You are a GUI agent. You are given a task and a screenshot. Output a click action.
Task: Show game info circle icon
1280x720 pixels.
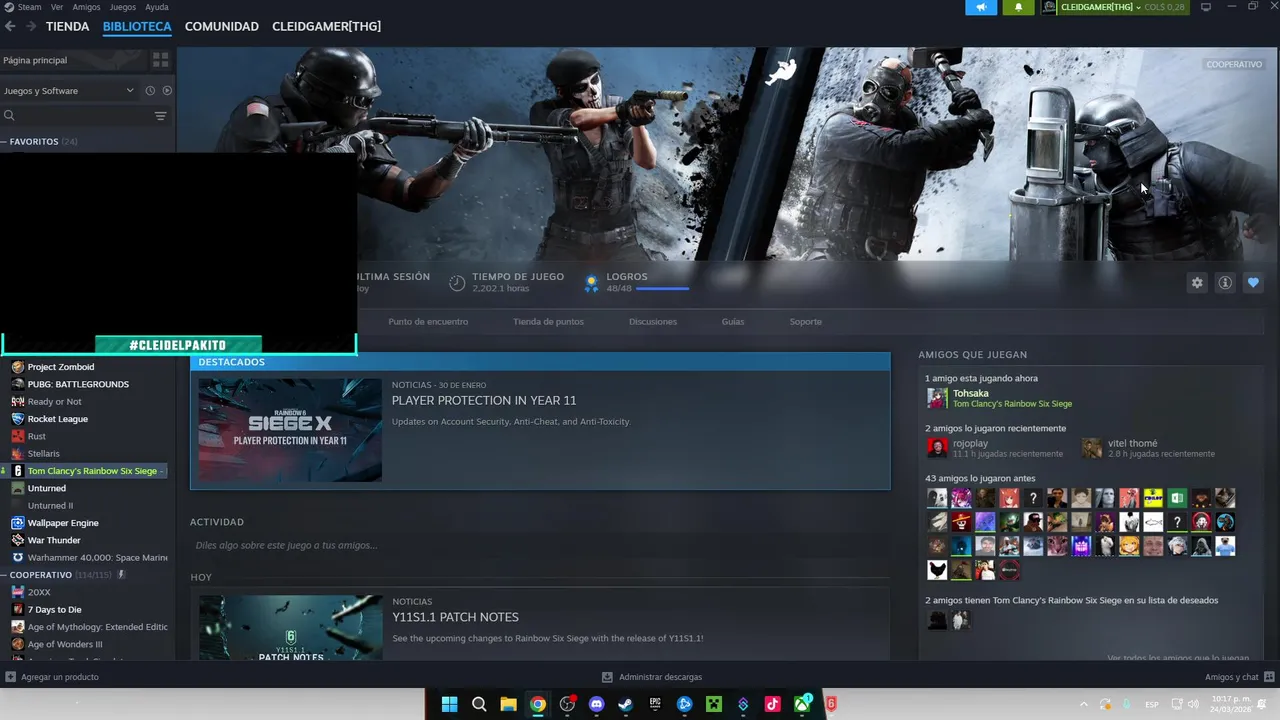(x=1225, y=283)
